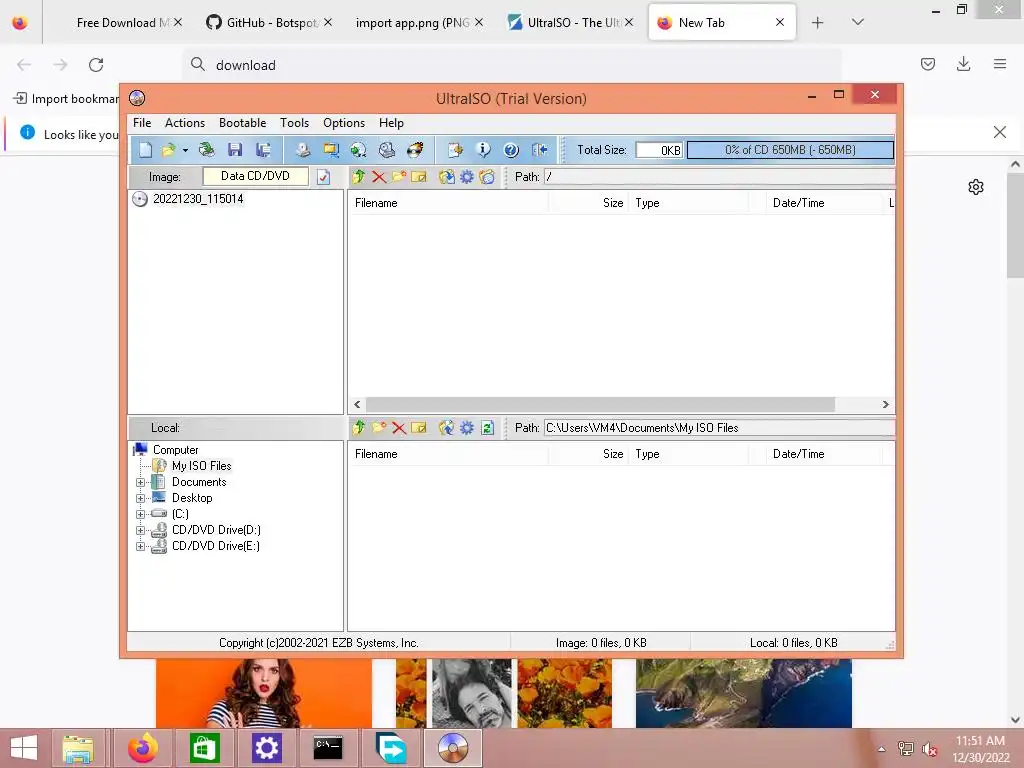
Task: Click the Open CD/DVD green disc icon
Action: [207, 150]
